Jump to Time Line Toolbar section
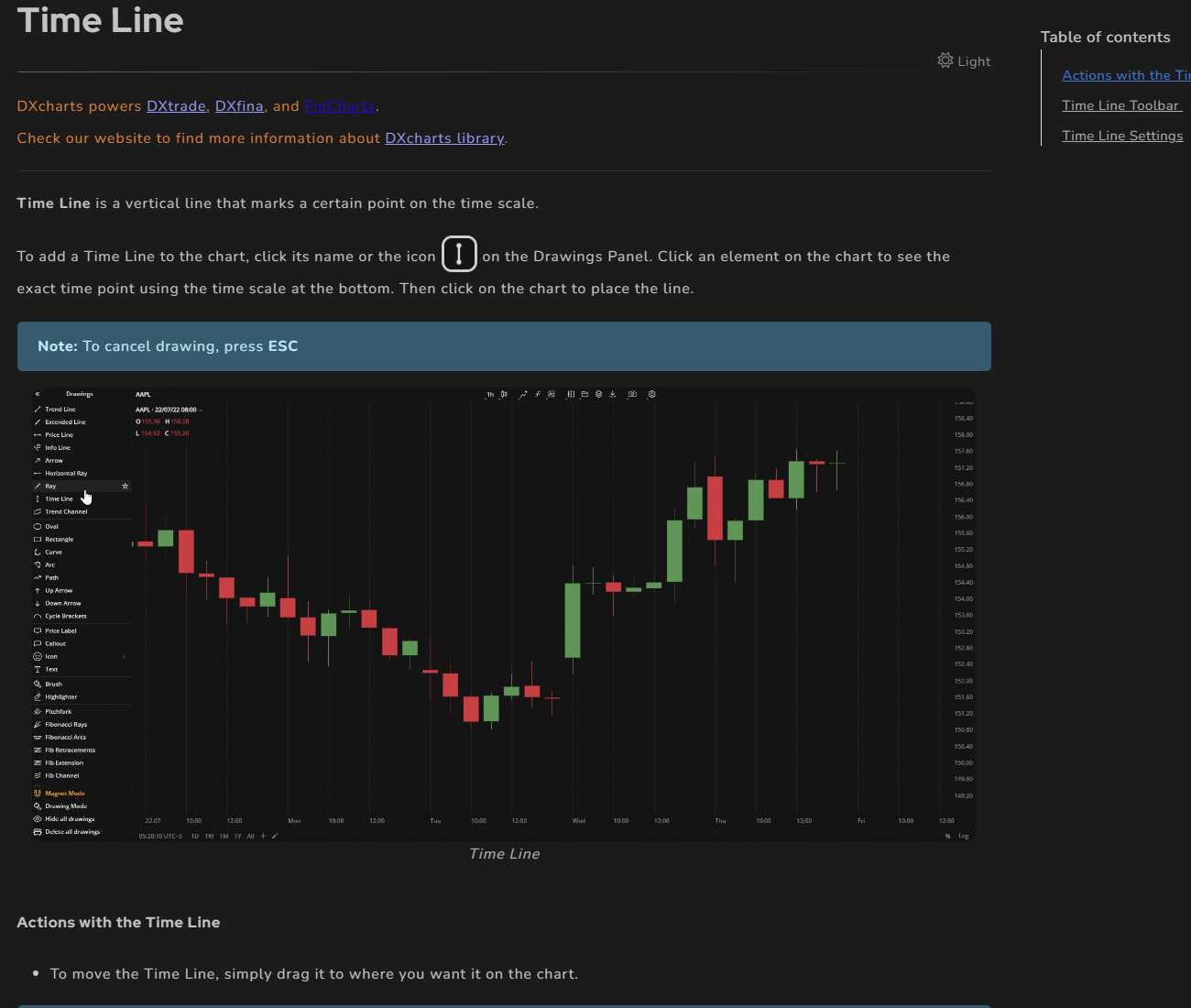This screenshot has width=1191, height=1008. pos(1121,106)
